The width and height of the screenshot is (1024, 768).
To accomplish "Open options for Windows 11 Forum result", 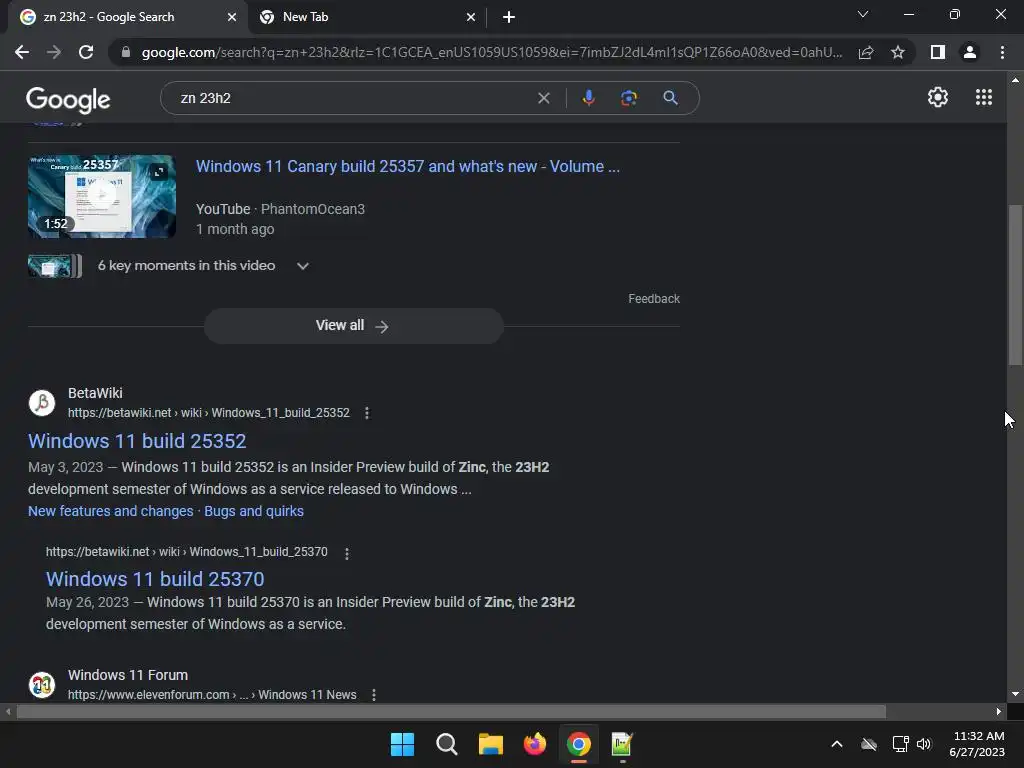I will click(374, 695).
